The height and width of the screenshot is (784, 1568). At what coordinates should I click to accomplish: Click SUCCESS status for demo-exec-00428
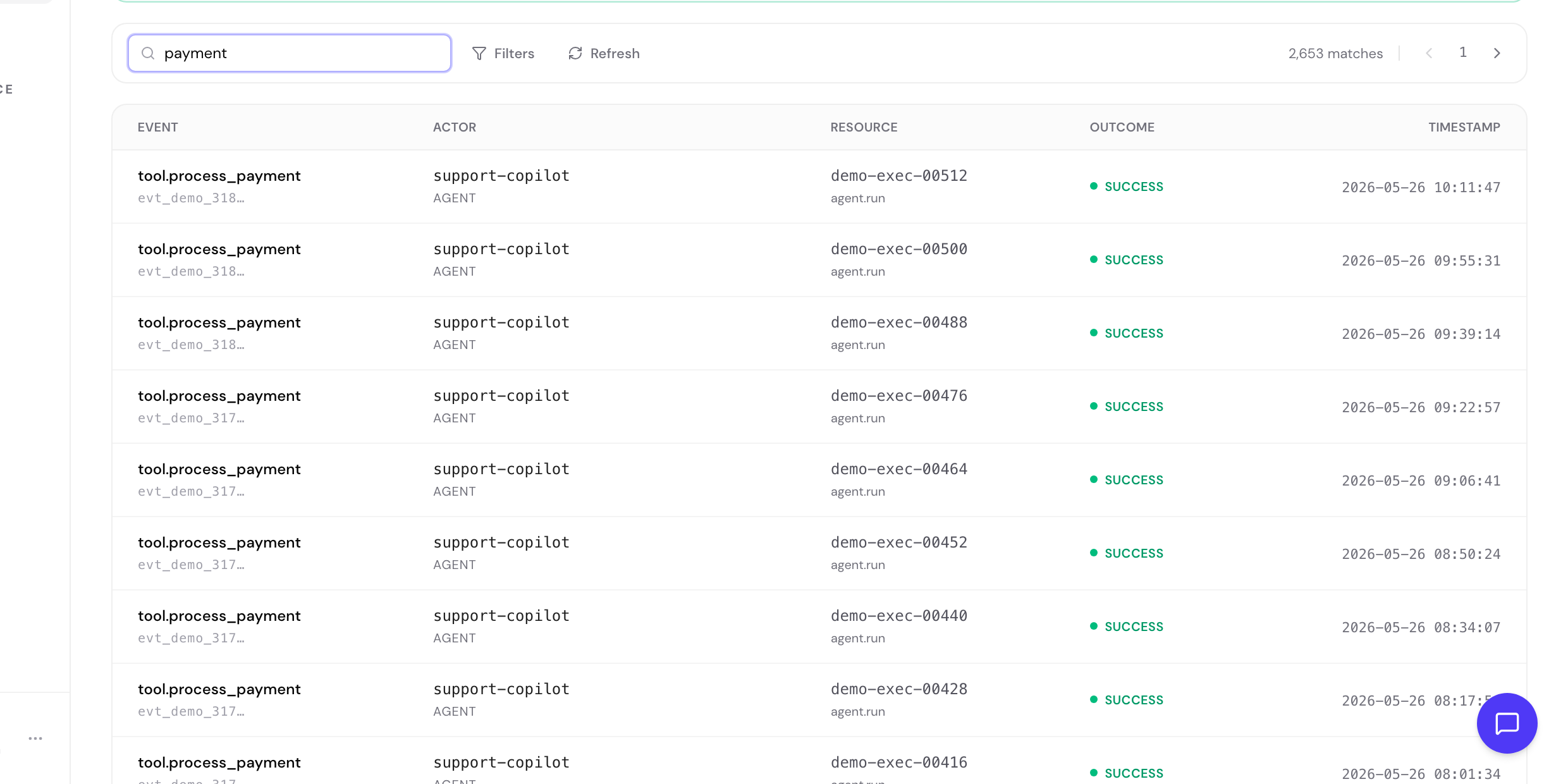pos(1127,700)
